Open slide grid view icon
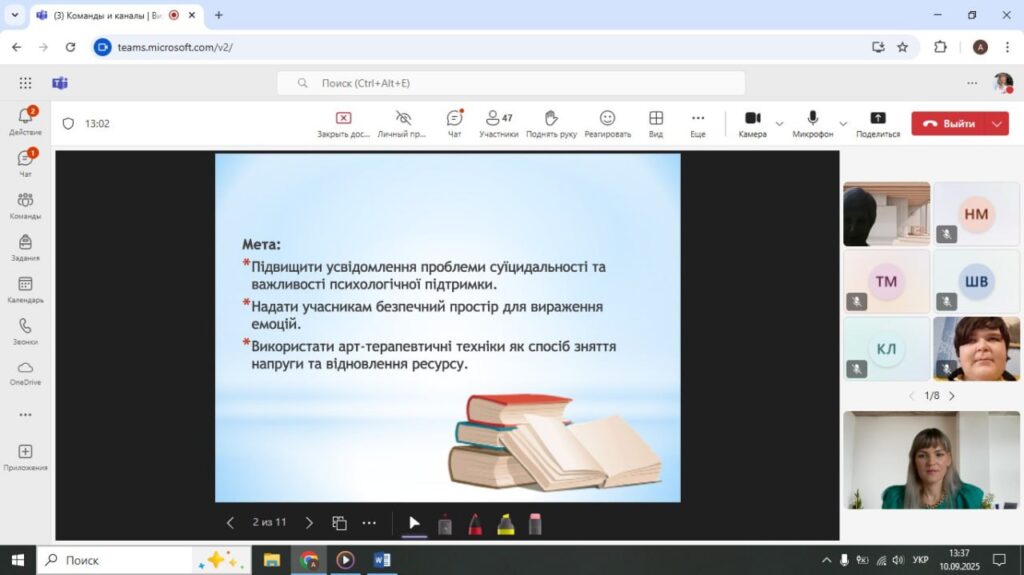Viewport: 1024px width, 575px height. point(340,523)
